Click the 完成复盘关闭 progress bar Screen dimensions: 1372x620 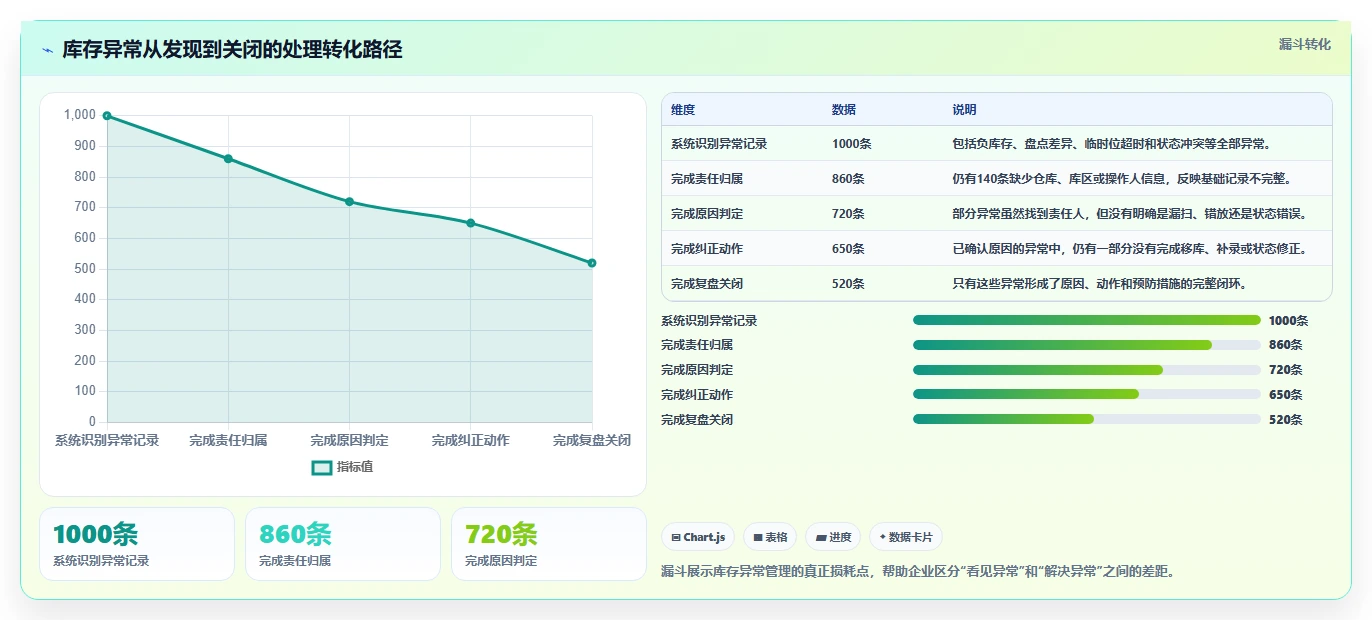(x=1086, y=419)
